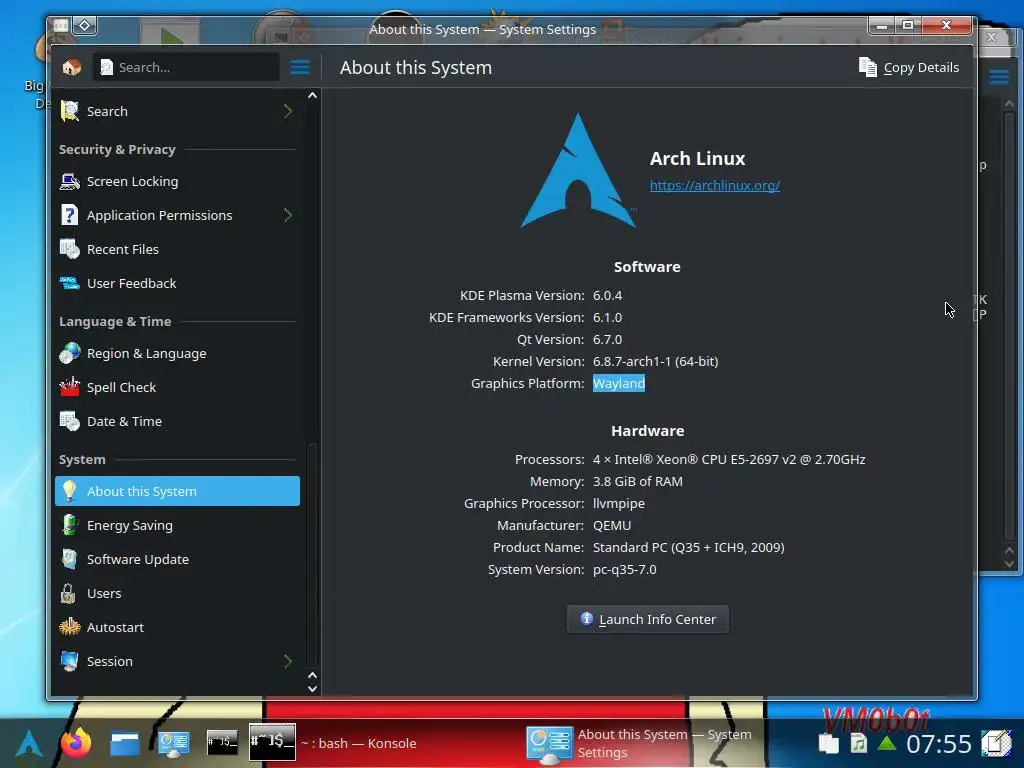Image resolution: width=1024 pixels, height=768 pixels.
Task: Click the notes icon at taskbar end
Action: [x=995, y=743]
